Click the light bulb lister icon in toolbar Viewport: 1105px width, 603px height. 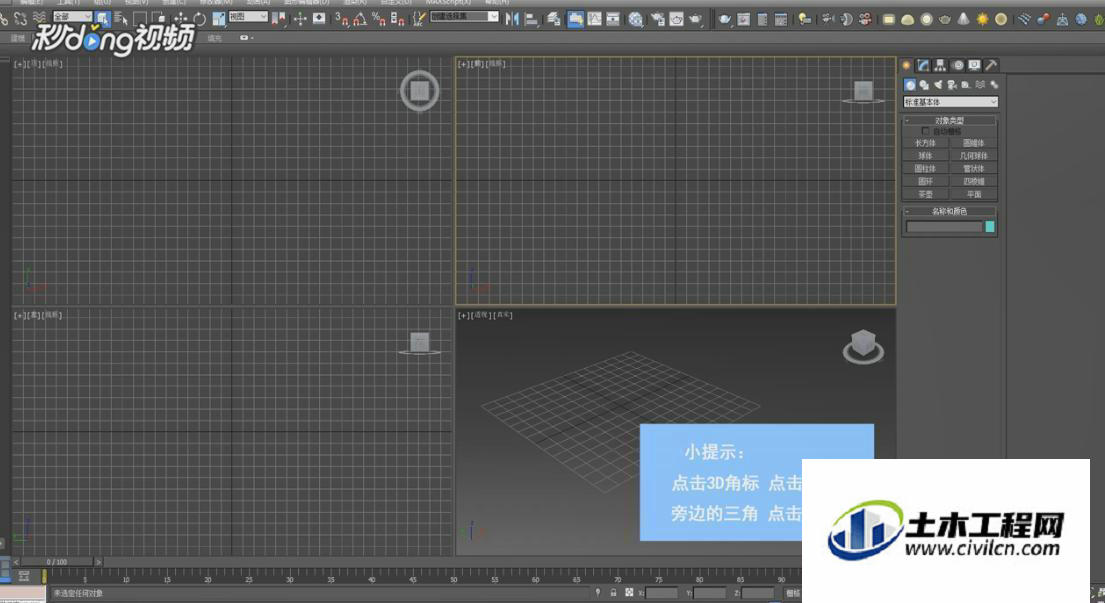pyautogui.click(x=803, y=19)
